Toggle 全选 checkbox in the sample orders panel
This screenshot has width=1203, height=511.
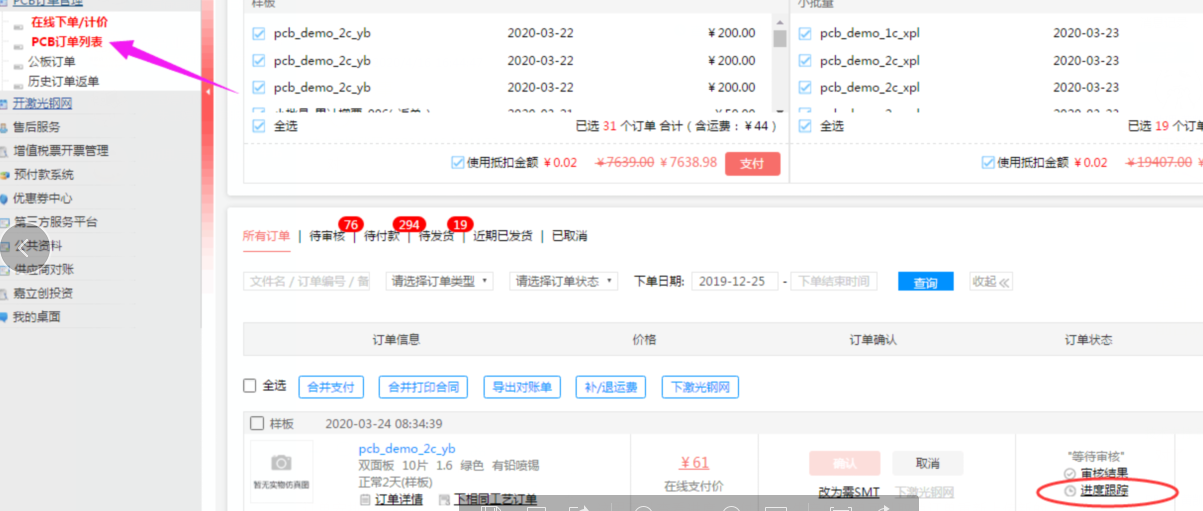click(259, 126)
